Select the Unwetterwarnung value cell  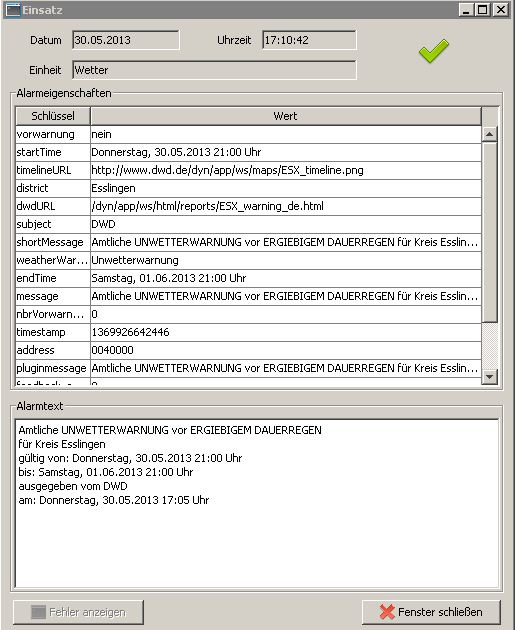tap(286, 260)
